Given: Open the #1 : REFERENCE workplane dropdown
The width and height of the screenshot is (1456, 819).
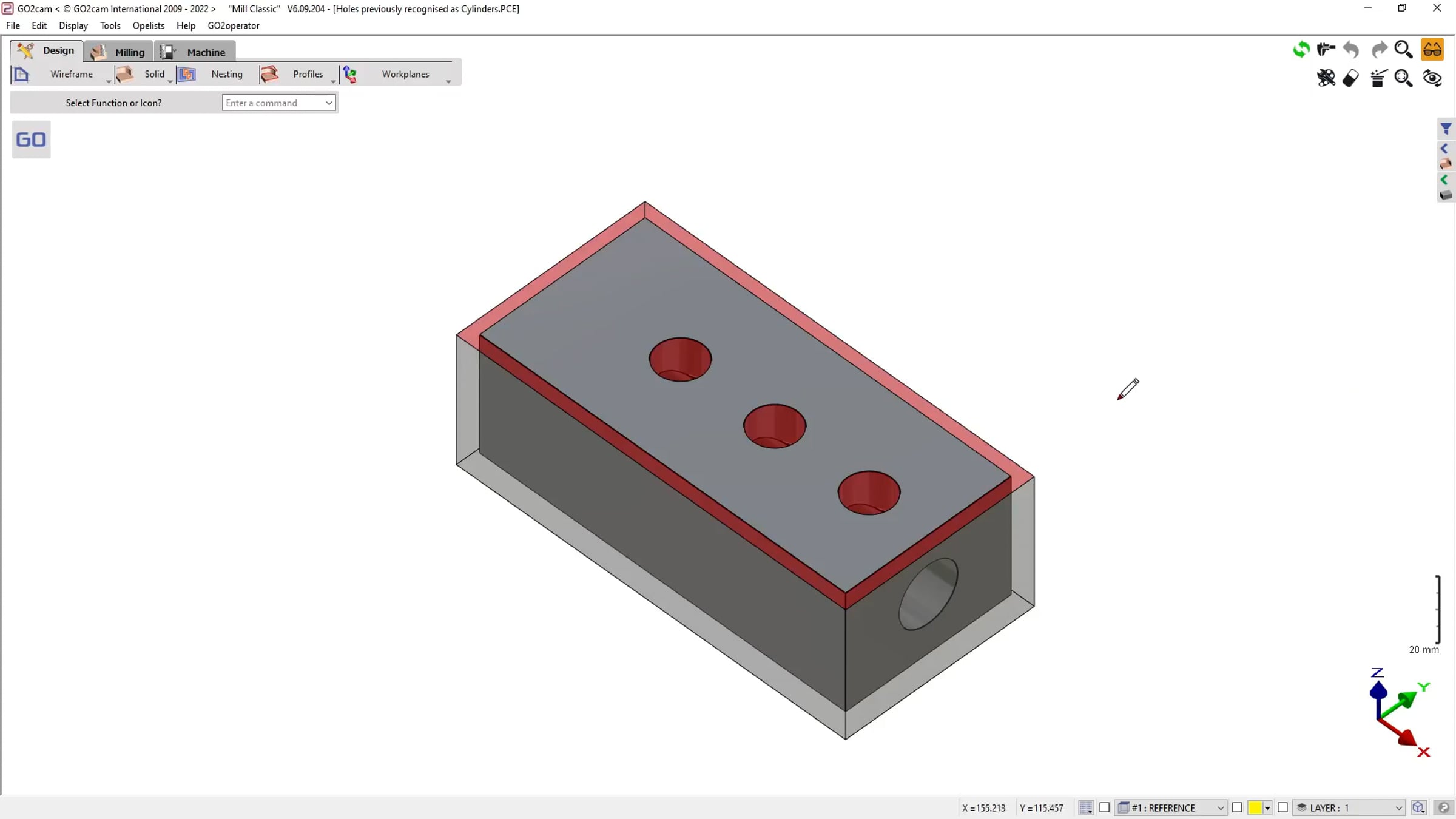Looking at the screenshot, I should [x=1171, y=807].
